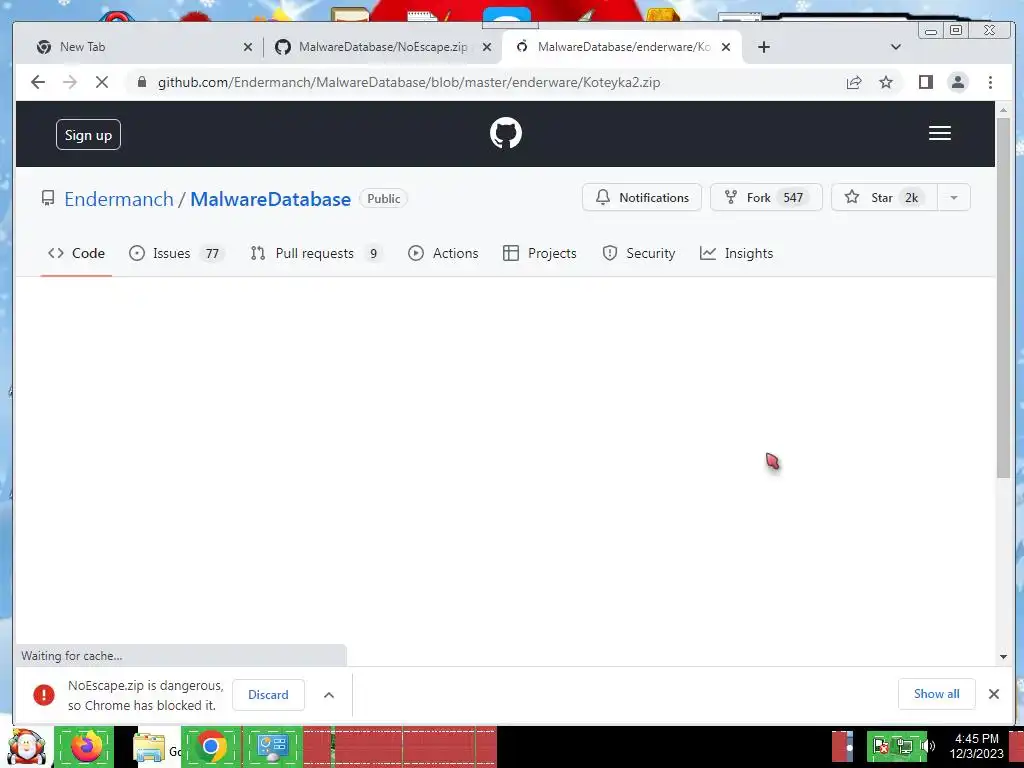Open Firefox from the taskbar
1024x768 pixels.
pyautogui.click(x=86, y=746)
